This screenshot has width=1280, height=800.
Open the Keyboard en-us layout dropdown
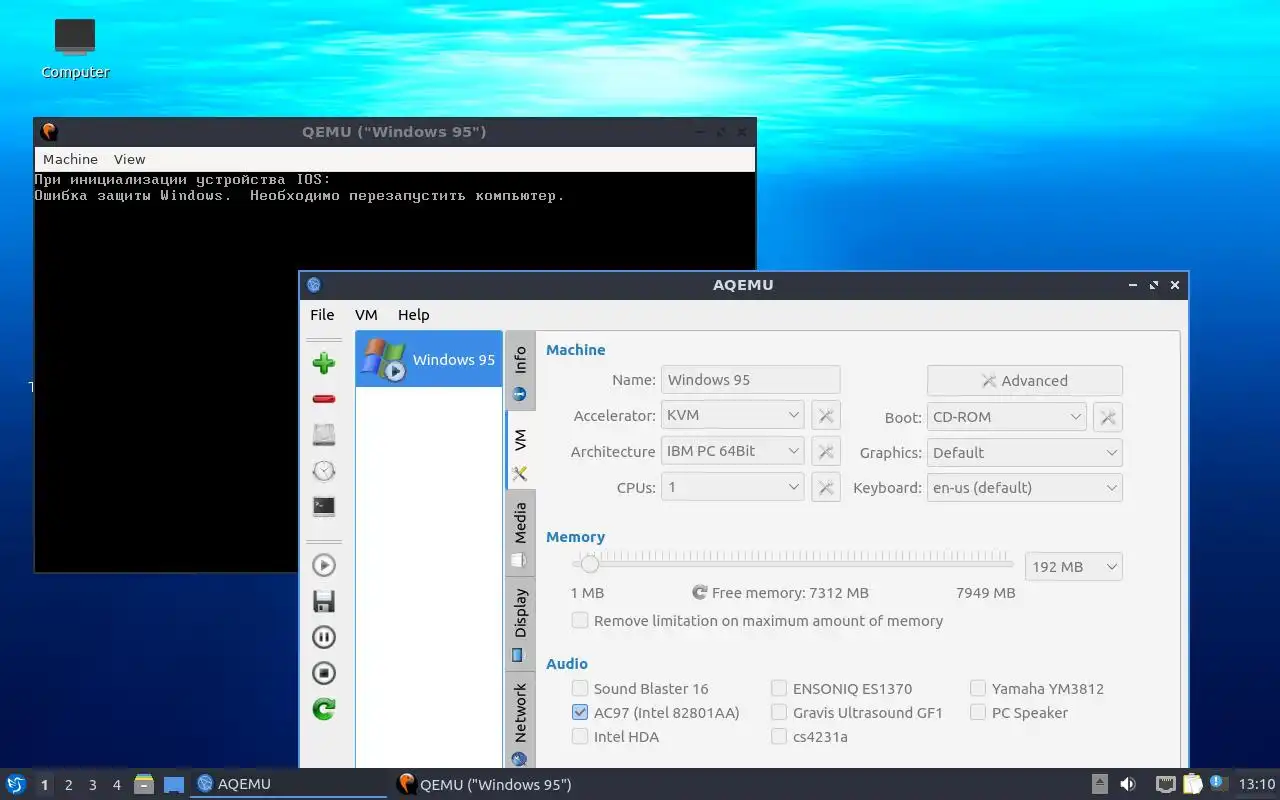tap(1024, 488)
